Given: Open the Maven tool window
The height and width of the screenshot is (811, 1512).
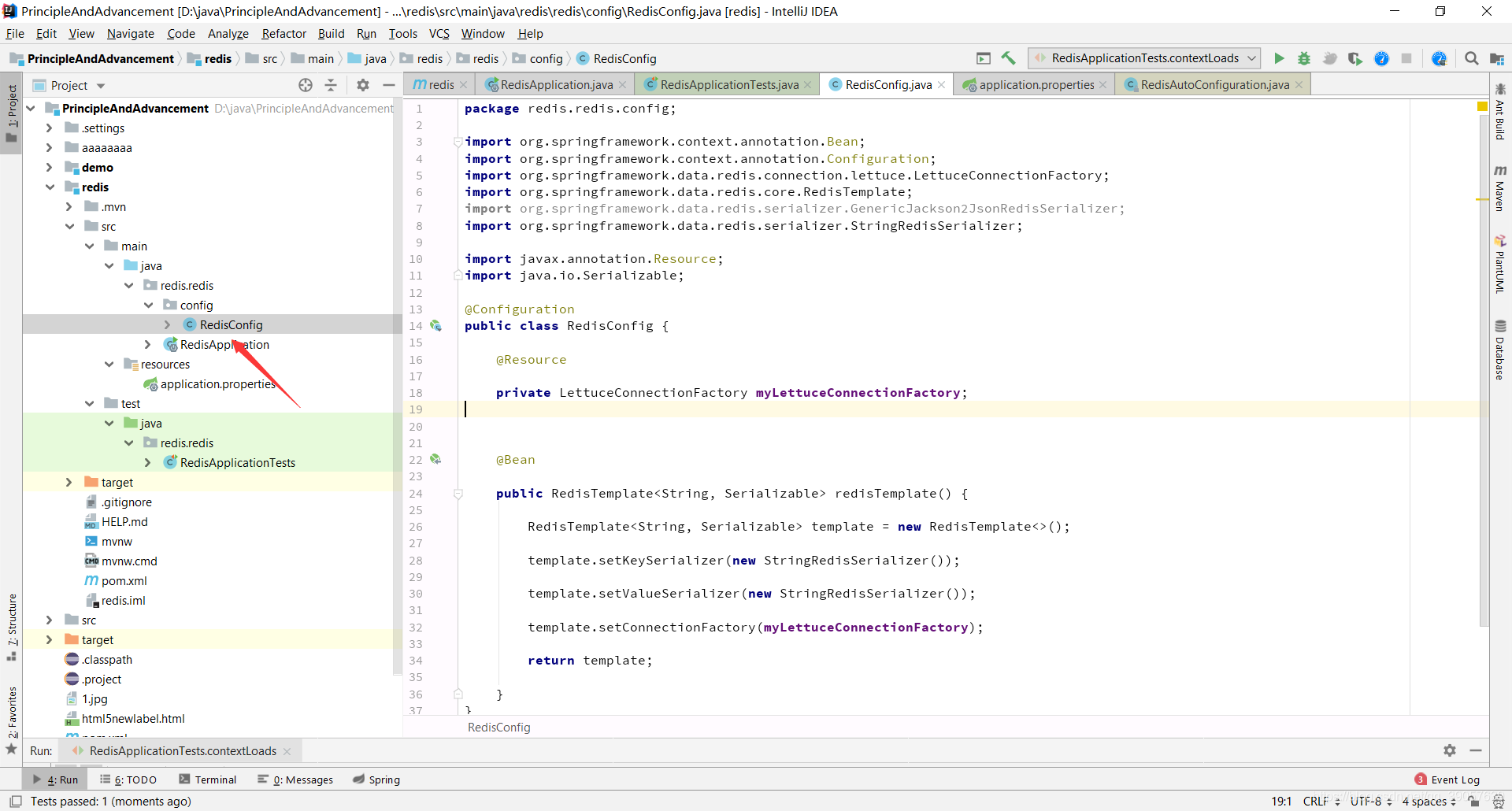Looking at the screenshot, I should (1500, 187).
